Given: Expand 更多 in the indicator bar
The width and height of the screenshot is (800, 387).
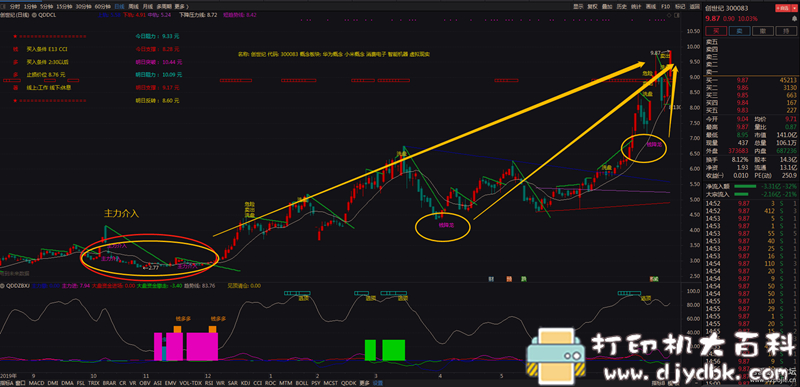Looking at the screenshot, I should click(364, 382).
